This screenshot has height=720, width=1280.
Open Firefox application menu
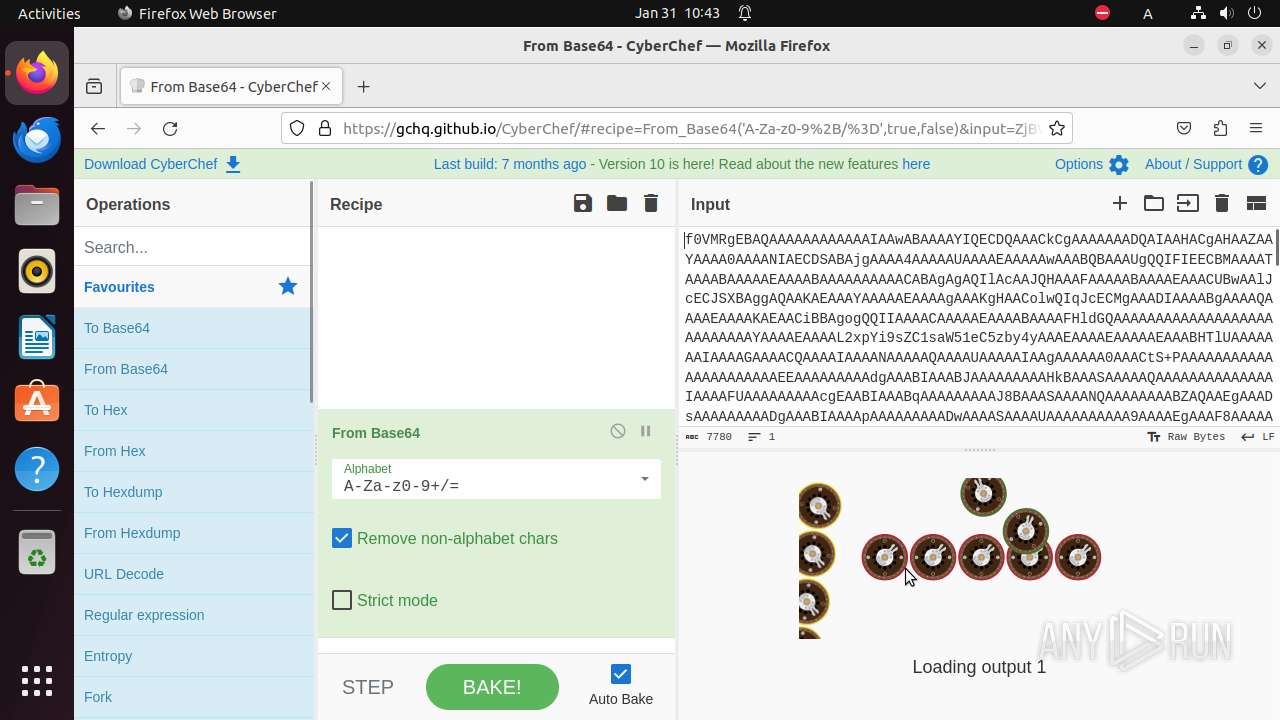[1256, 128]
